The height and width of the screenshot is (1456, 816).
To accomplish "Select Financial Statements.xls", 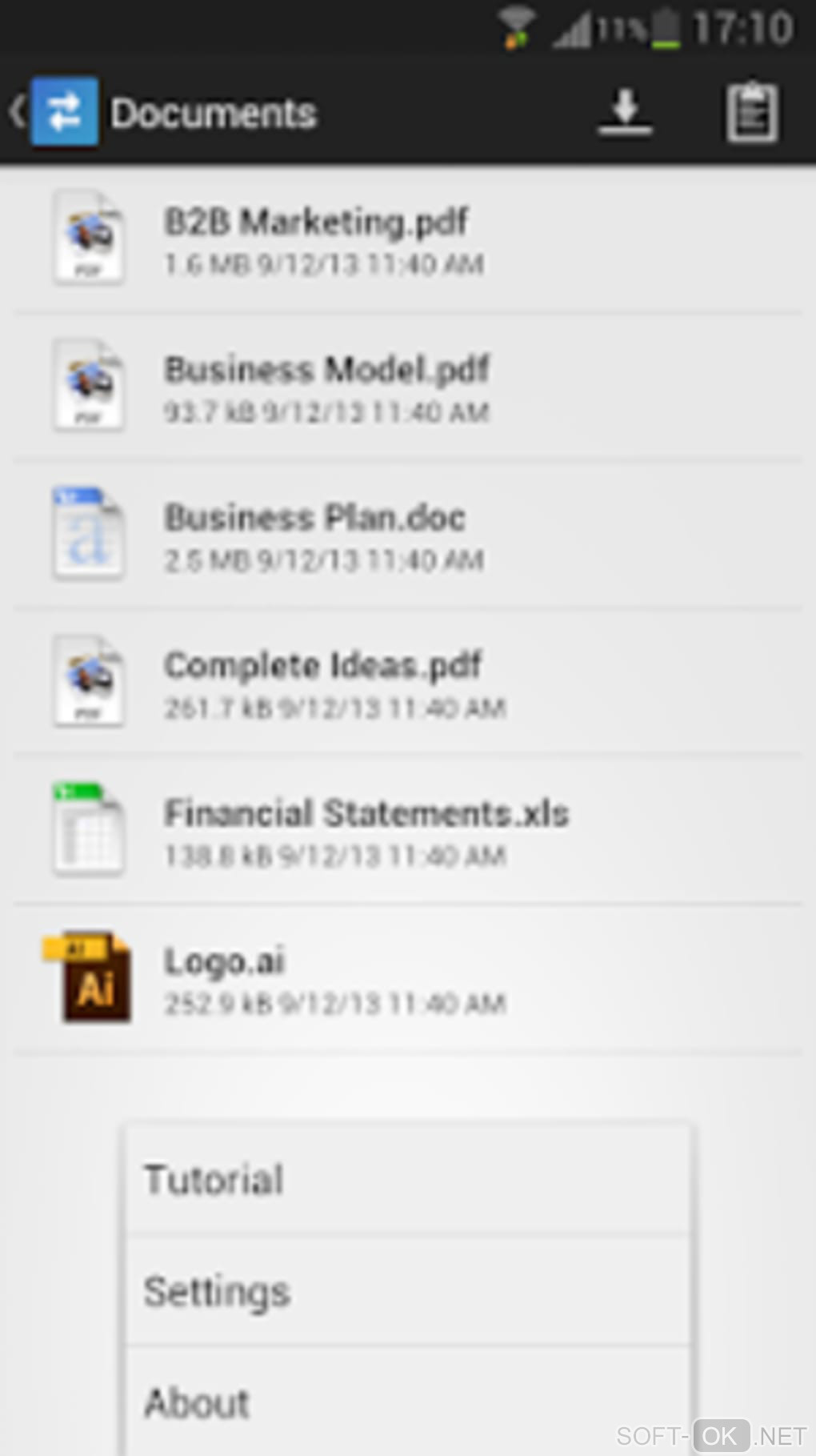I will coord(408,831).
